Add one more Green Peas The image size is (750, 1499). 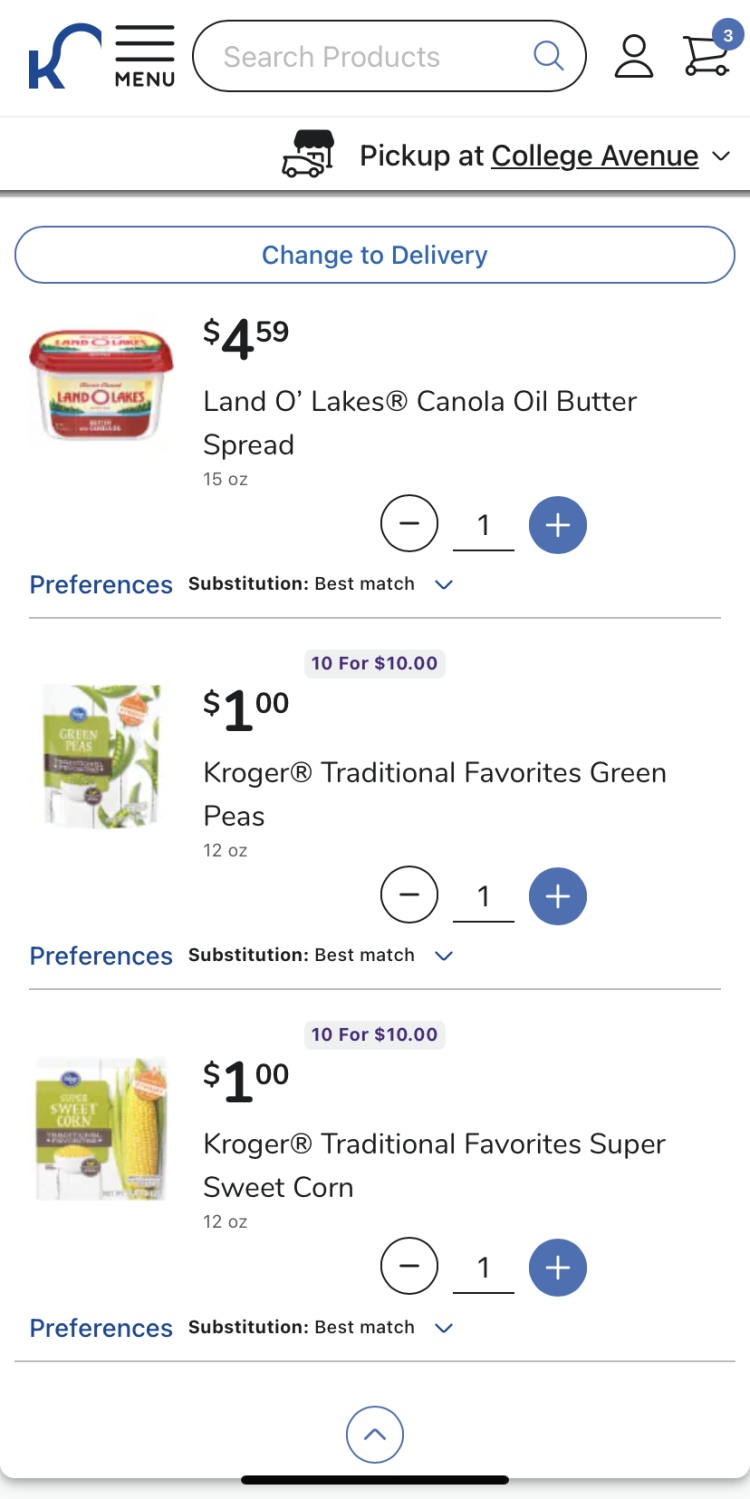557,896
